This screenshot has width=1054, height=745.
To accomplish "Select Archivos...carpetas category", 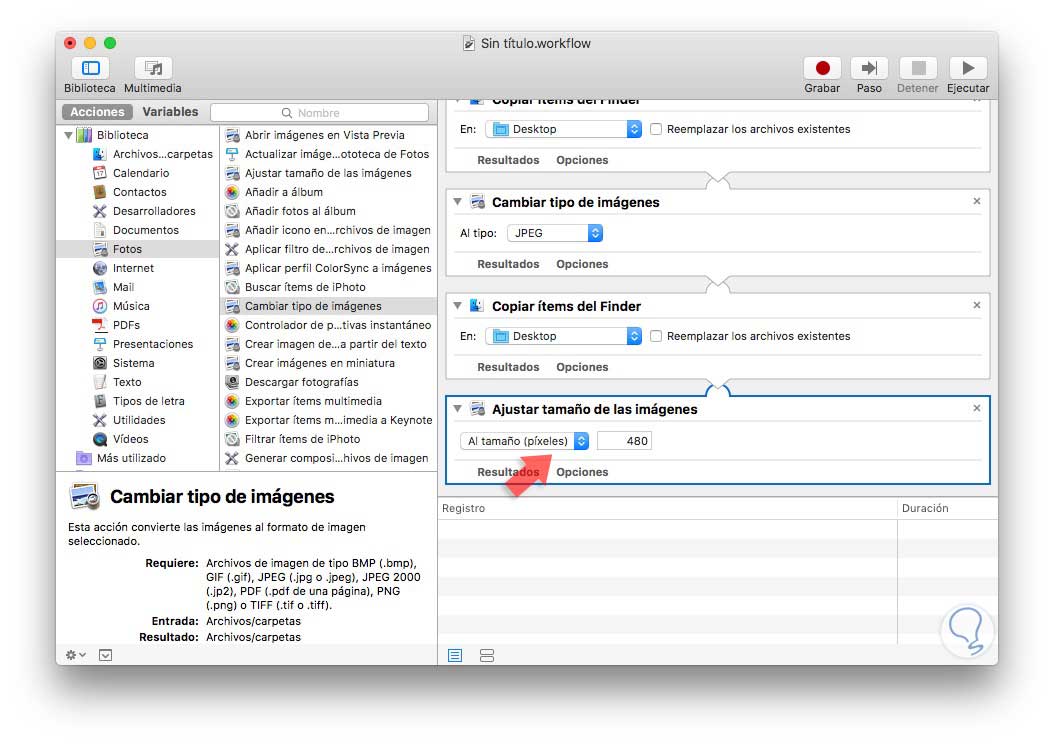I will [x=163, y=154].
